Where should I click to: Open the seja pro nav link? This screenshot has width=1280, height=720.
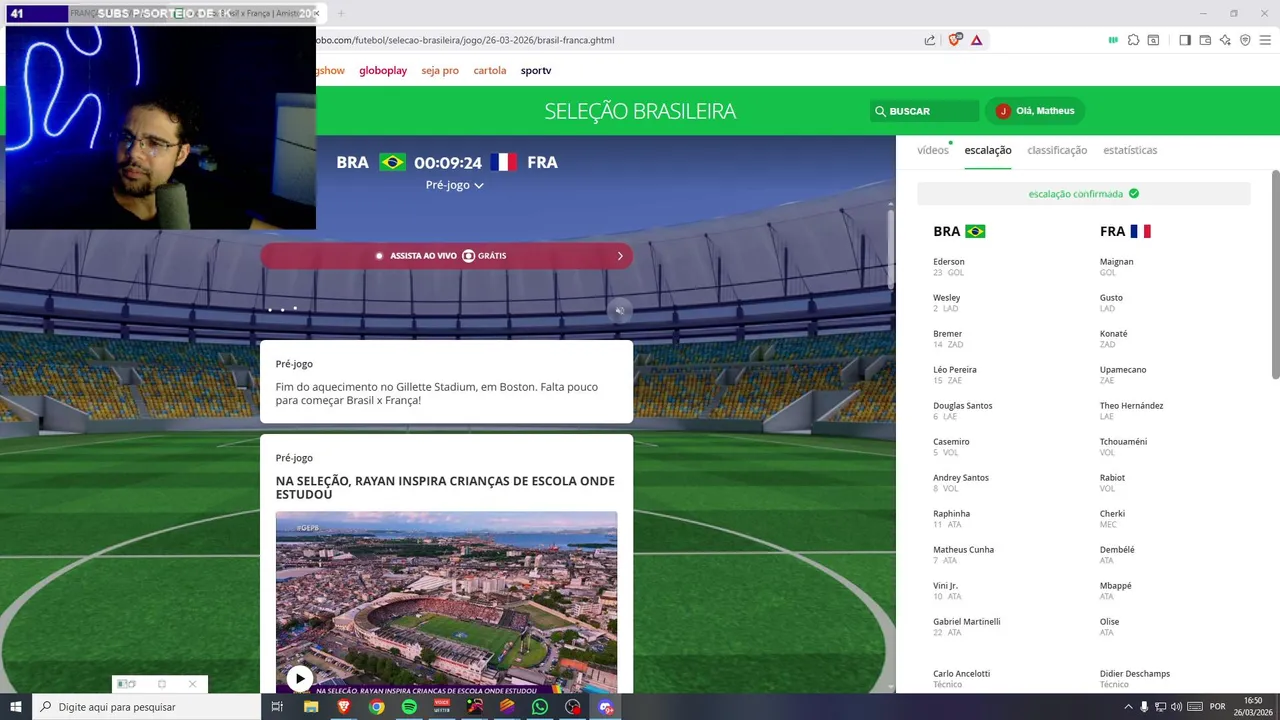[440, 70]
